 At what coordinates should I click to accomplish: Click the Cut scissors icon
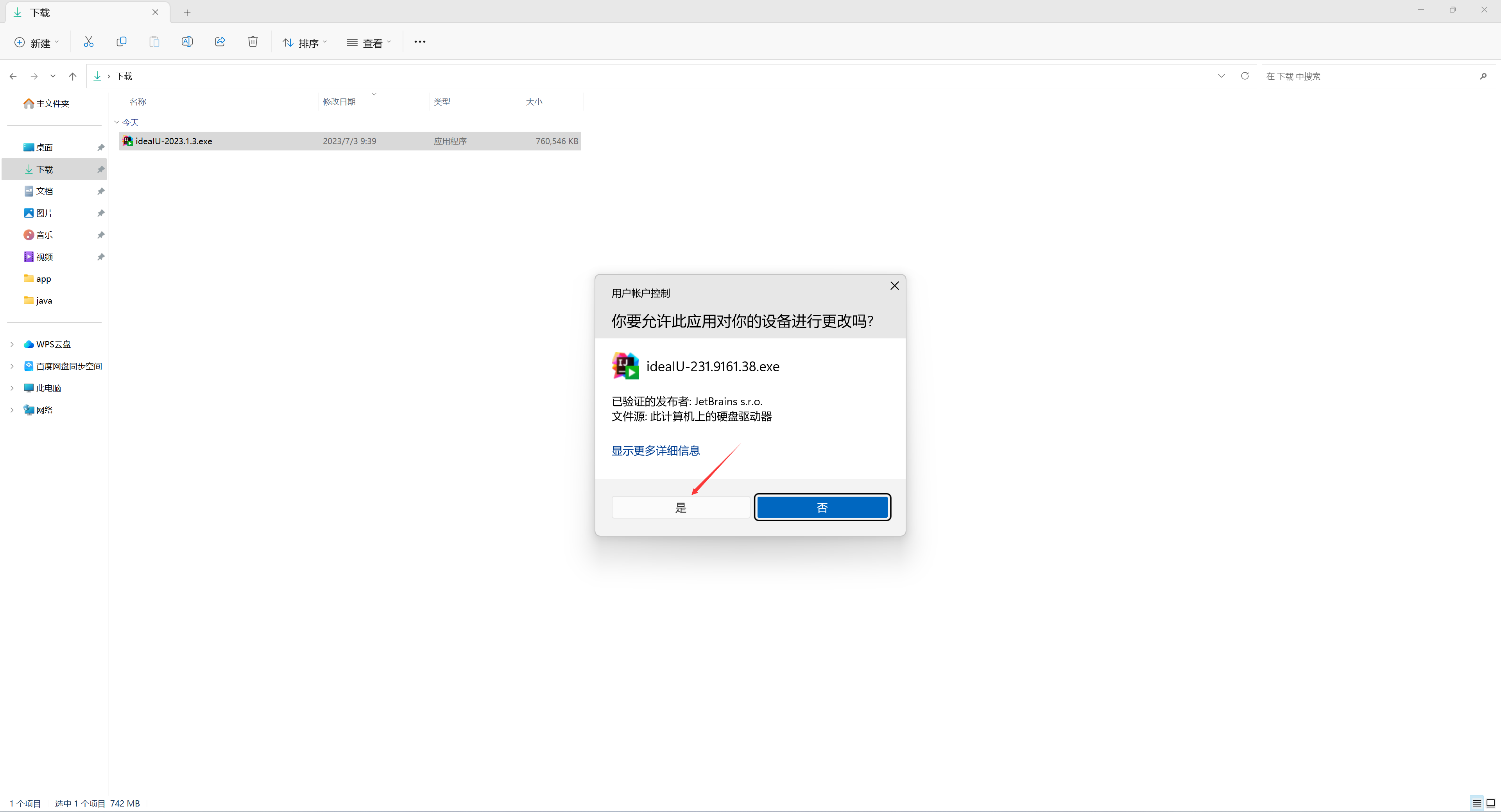[x=89, y=42]
